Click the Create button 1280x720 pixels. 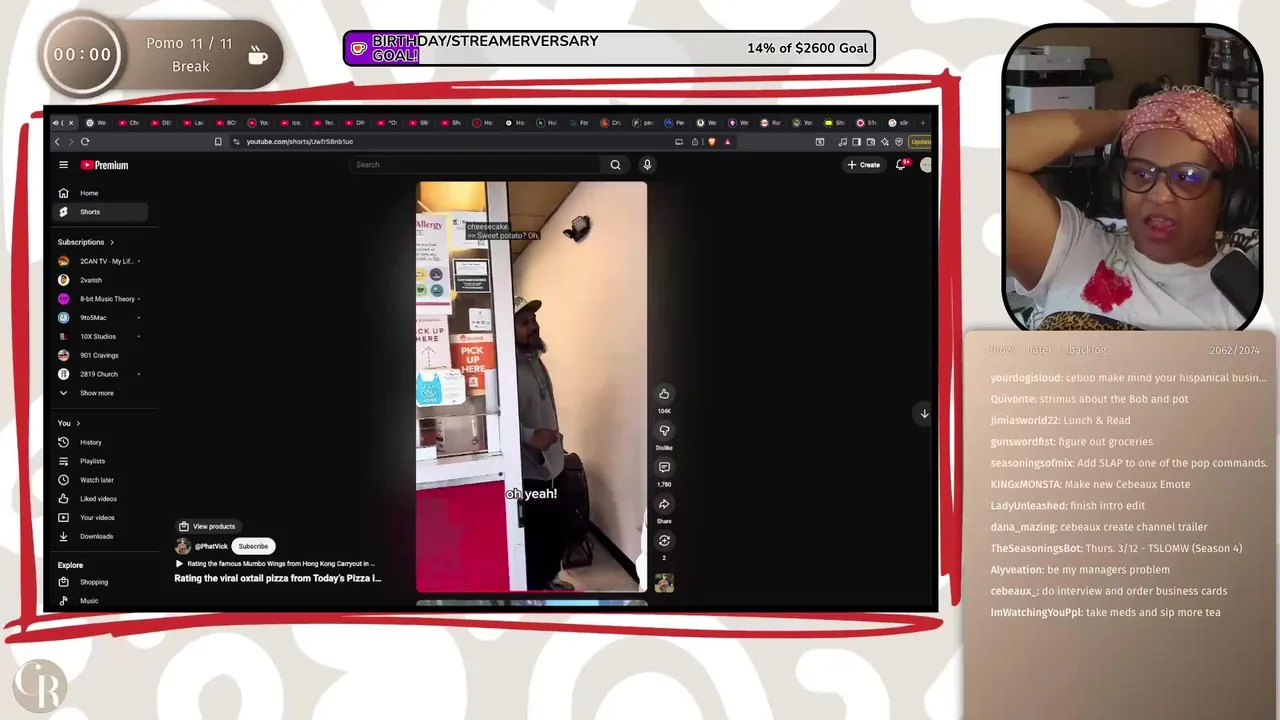point(864,165)
